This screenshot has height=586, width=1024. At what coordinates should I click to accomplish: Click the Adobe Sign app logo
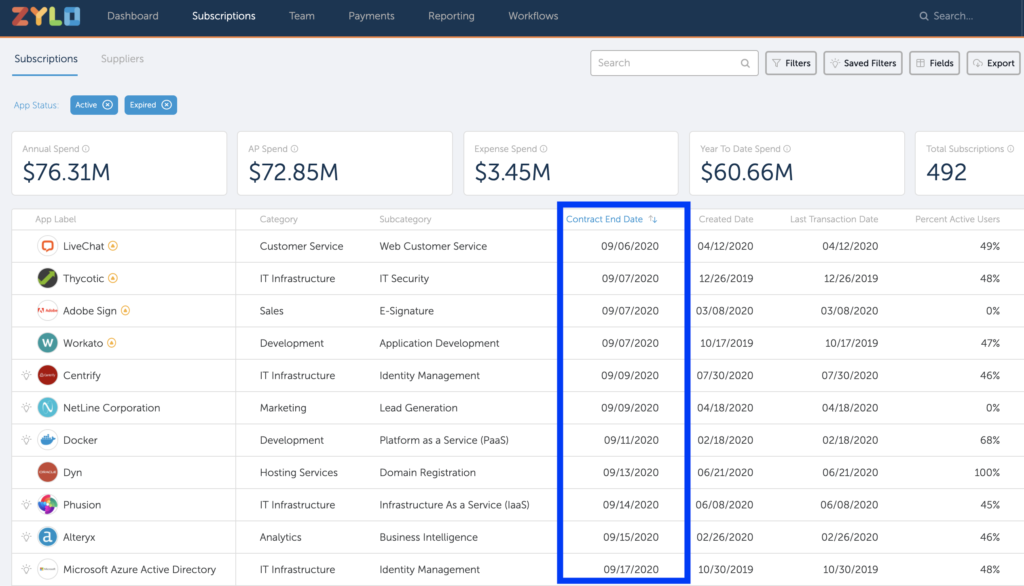click(x=47, y=310)
